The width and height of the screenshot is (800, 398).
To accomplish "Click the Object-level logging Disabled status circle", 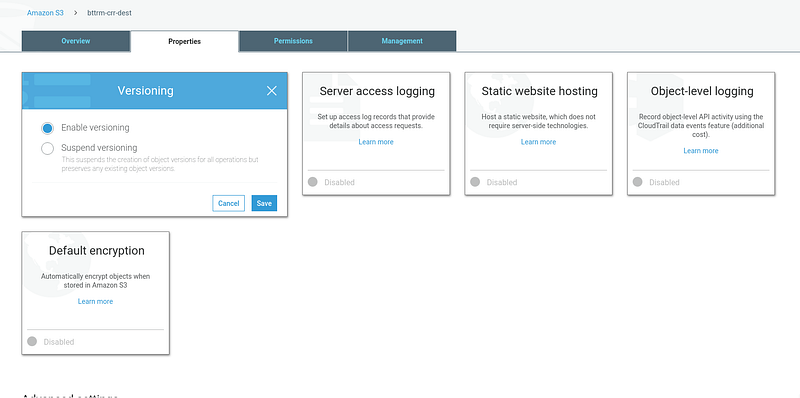I will [637, 182].
